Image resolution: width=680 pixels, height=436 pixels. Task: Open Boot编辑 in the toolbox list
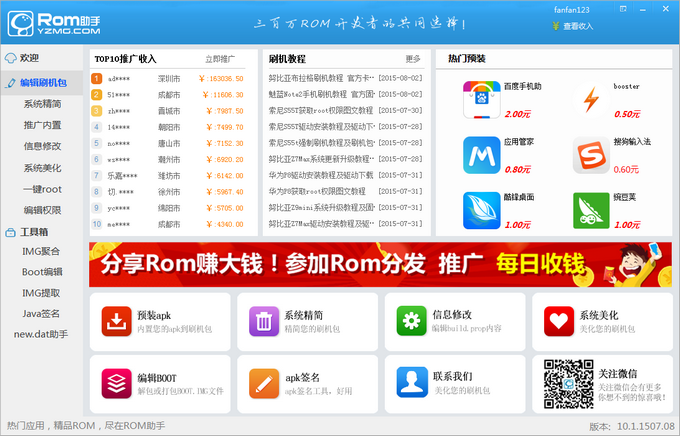click(43, 272)
